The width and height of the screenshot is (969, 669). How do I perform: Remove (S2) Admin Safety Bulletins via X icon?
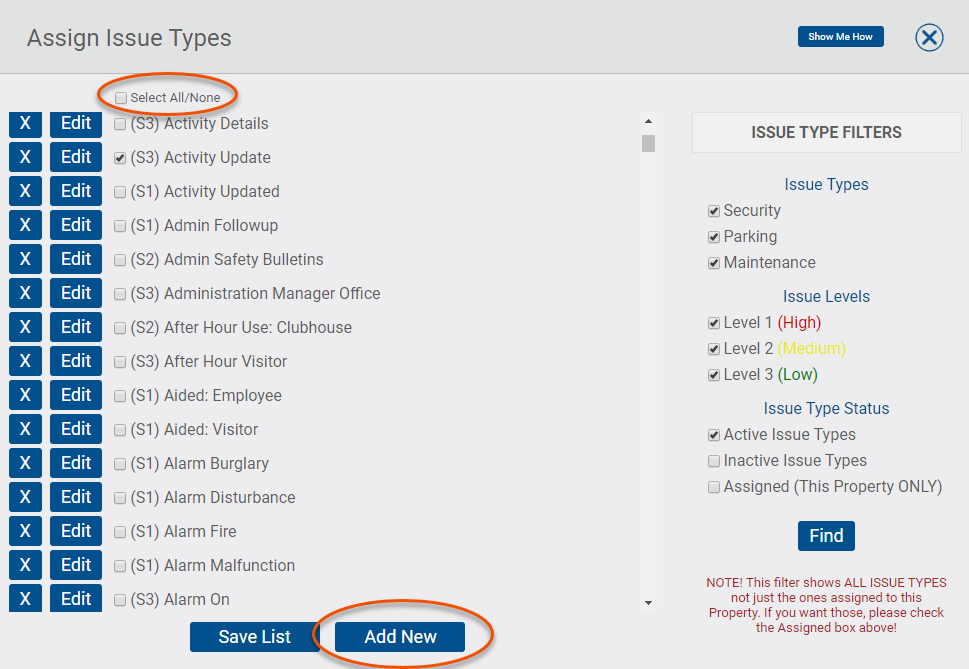click(24, 258)
